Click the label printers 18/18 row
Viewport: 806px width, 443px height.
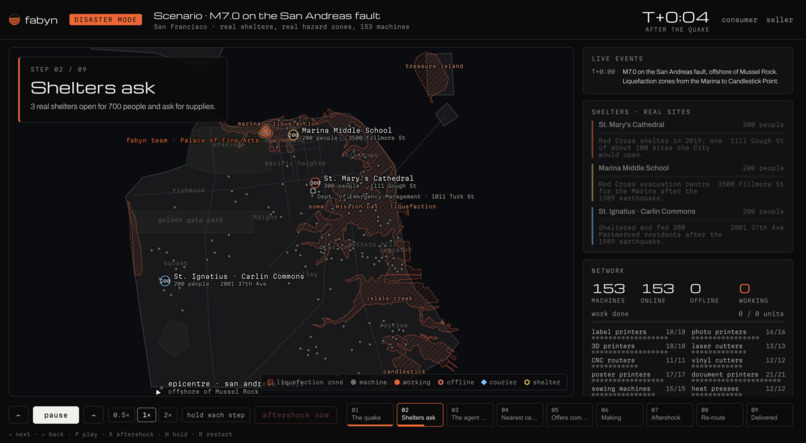(638, 334)
